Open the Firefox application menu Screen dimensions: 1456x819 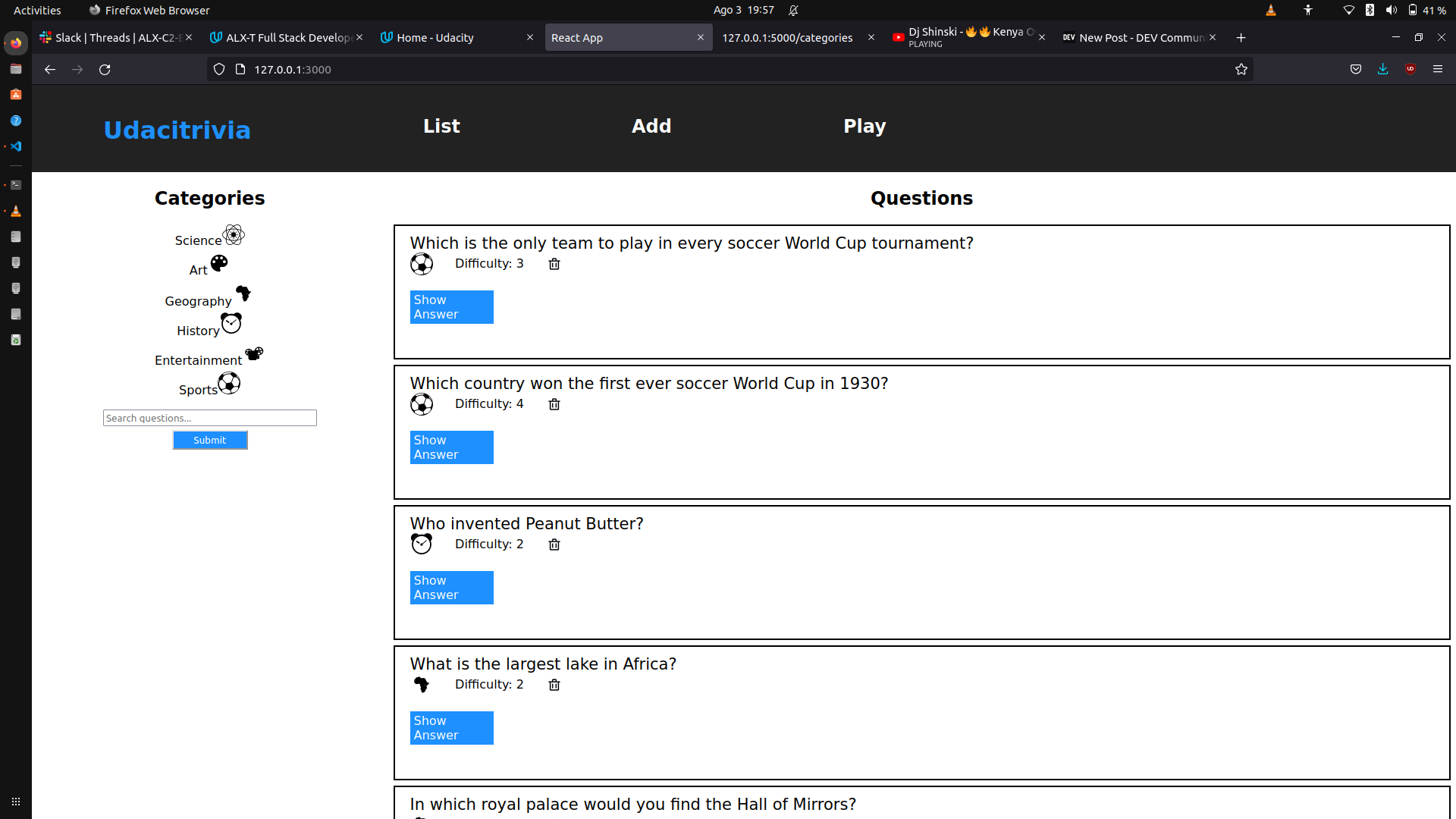click(x=1438, y=69)
